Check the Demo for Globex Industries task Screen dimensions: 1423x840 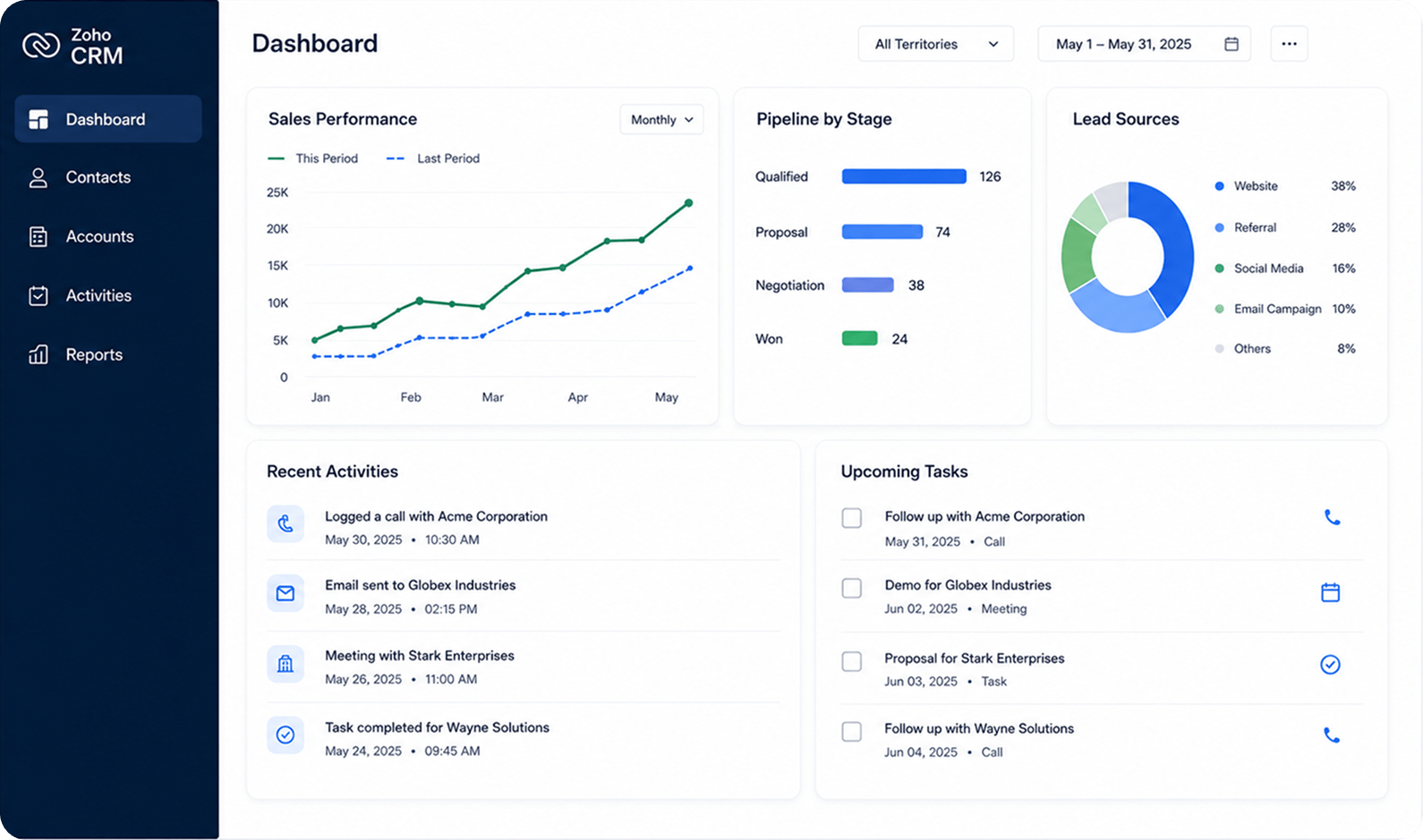coord(852,588)
